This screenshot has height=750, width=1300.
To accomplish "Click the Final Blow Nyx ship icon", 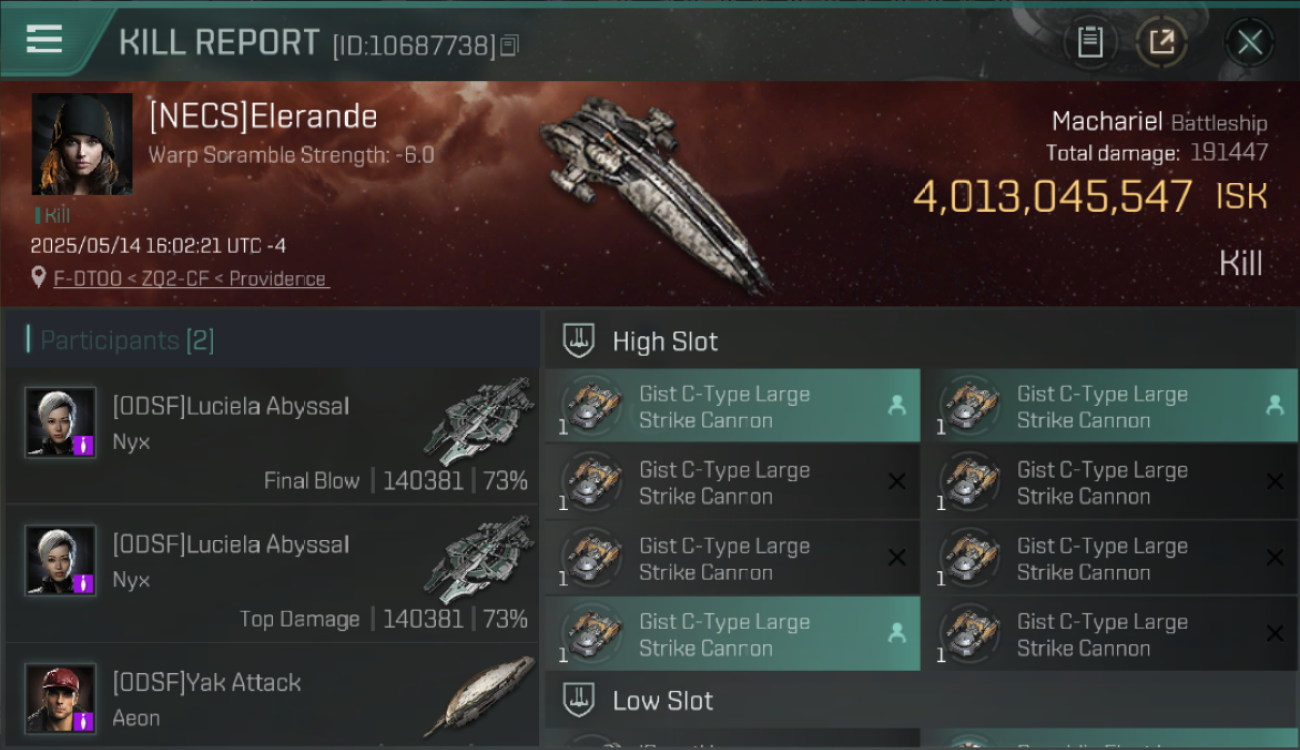I will point(479,421).
